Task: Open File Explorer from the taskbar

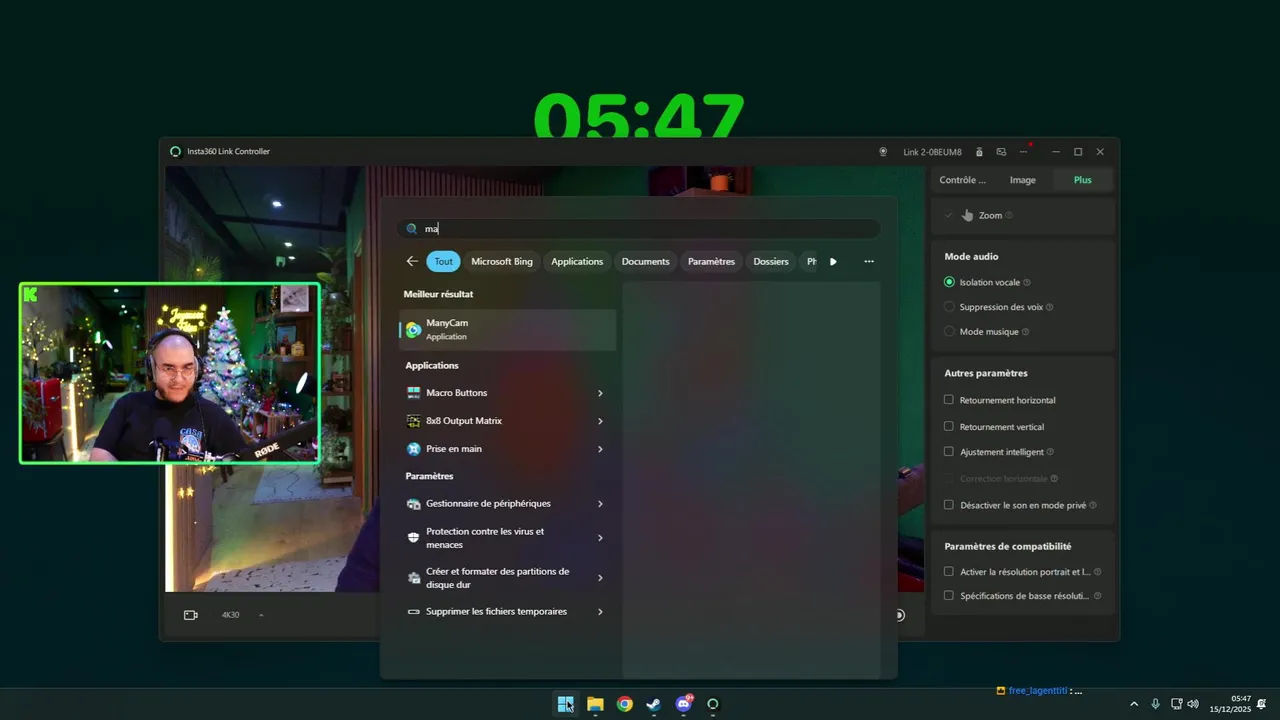Action: click(x=595, y=704)
